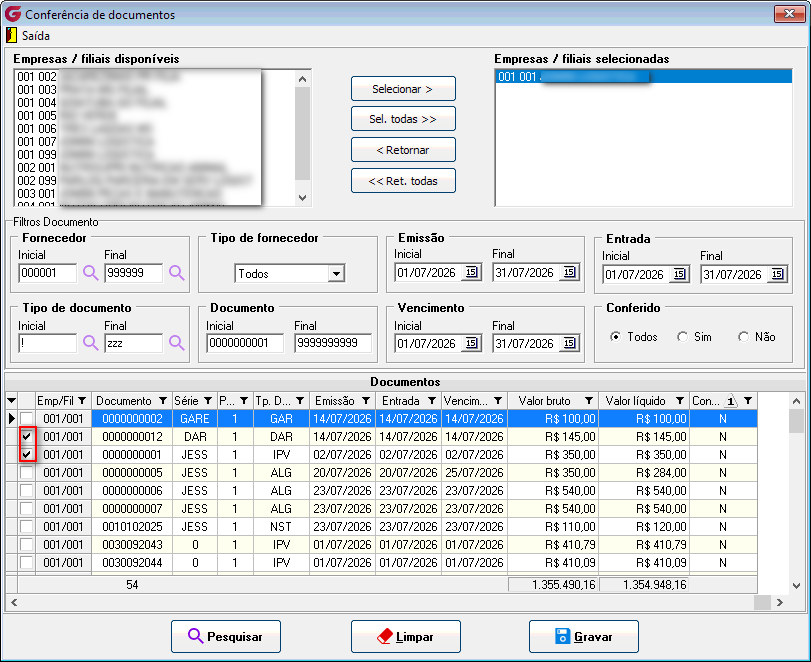Screen dimensions: 811x662
Task: Open calendar for Vencimento Final date
Action: (569, 343)
